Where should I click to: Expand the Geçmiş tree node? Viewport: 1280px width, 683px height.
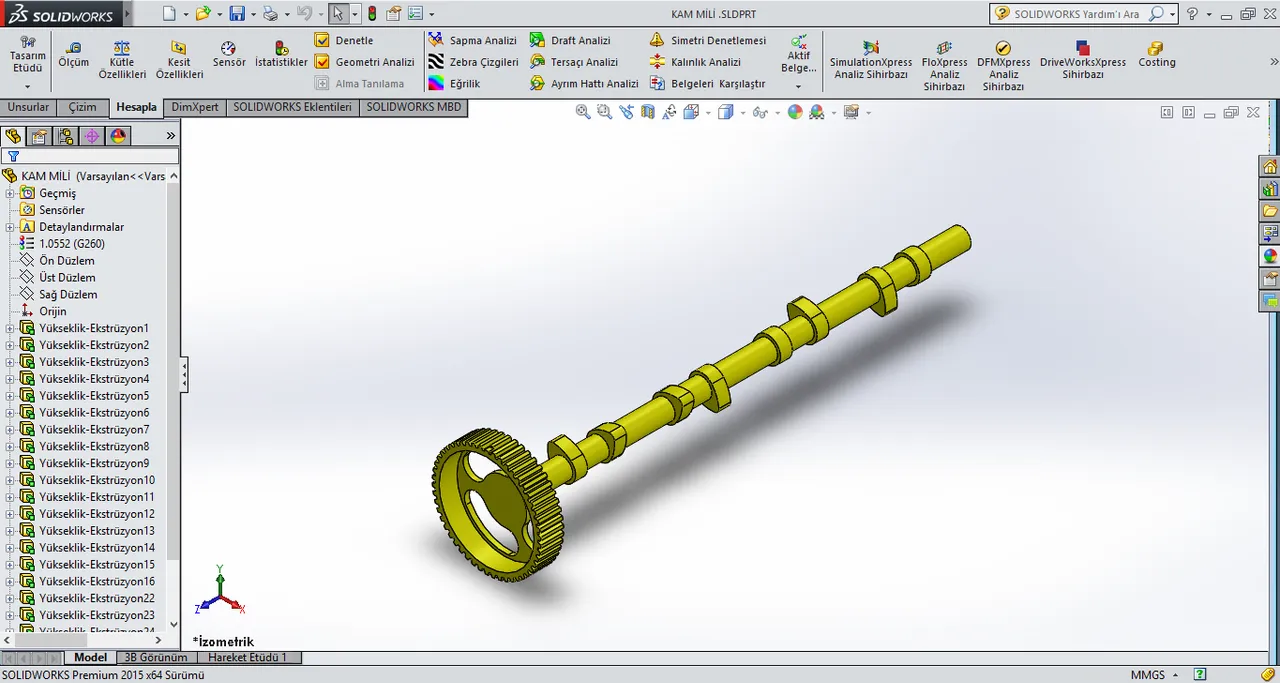10,193
